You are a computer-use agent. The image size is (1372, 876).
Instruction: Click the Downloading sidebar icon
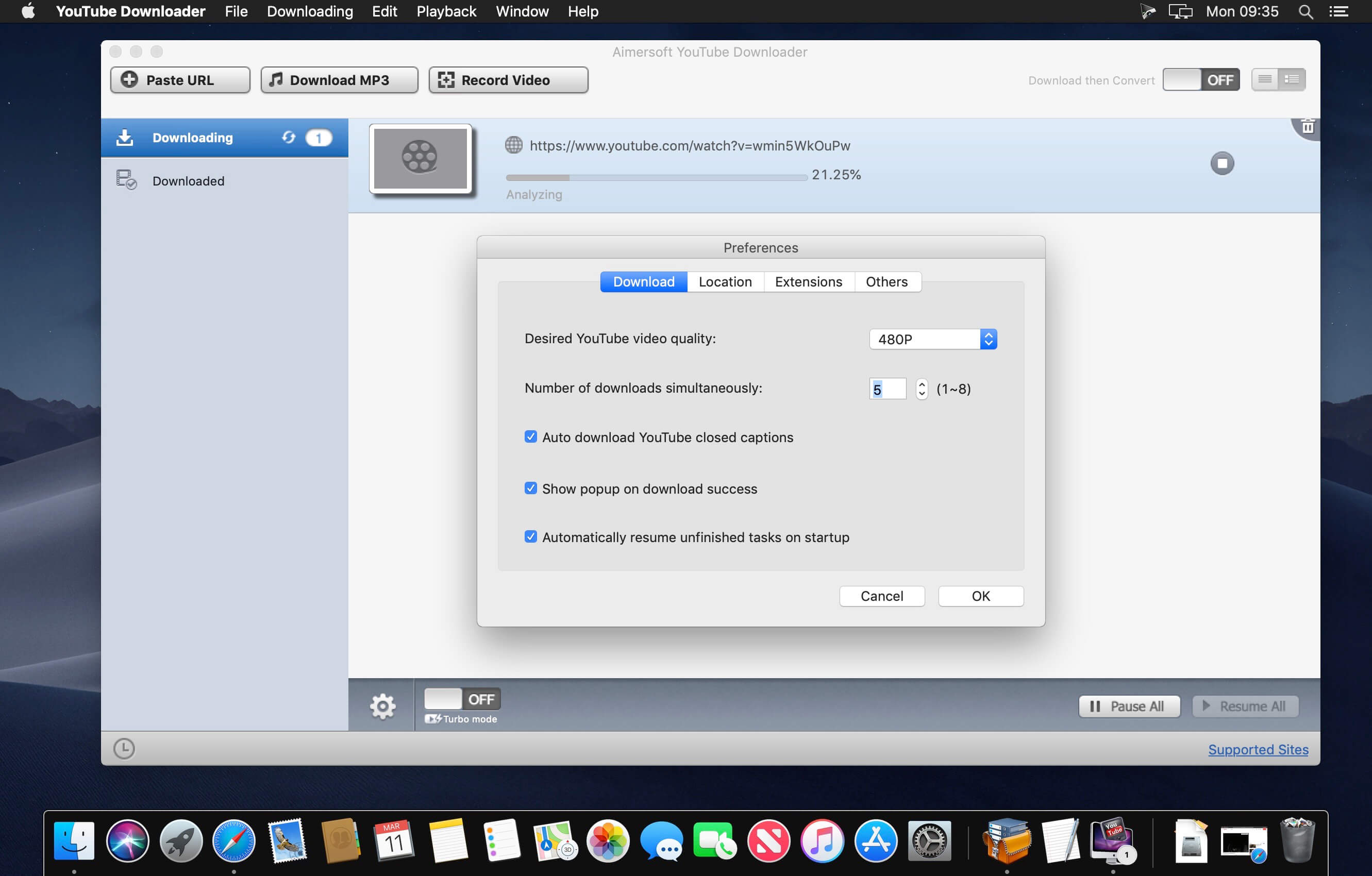coord(124,137)
